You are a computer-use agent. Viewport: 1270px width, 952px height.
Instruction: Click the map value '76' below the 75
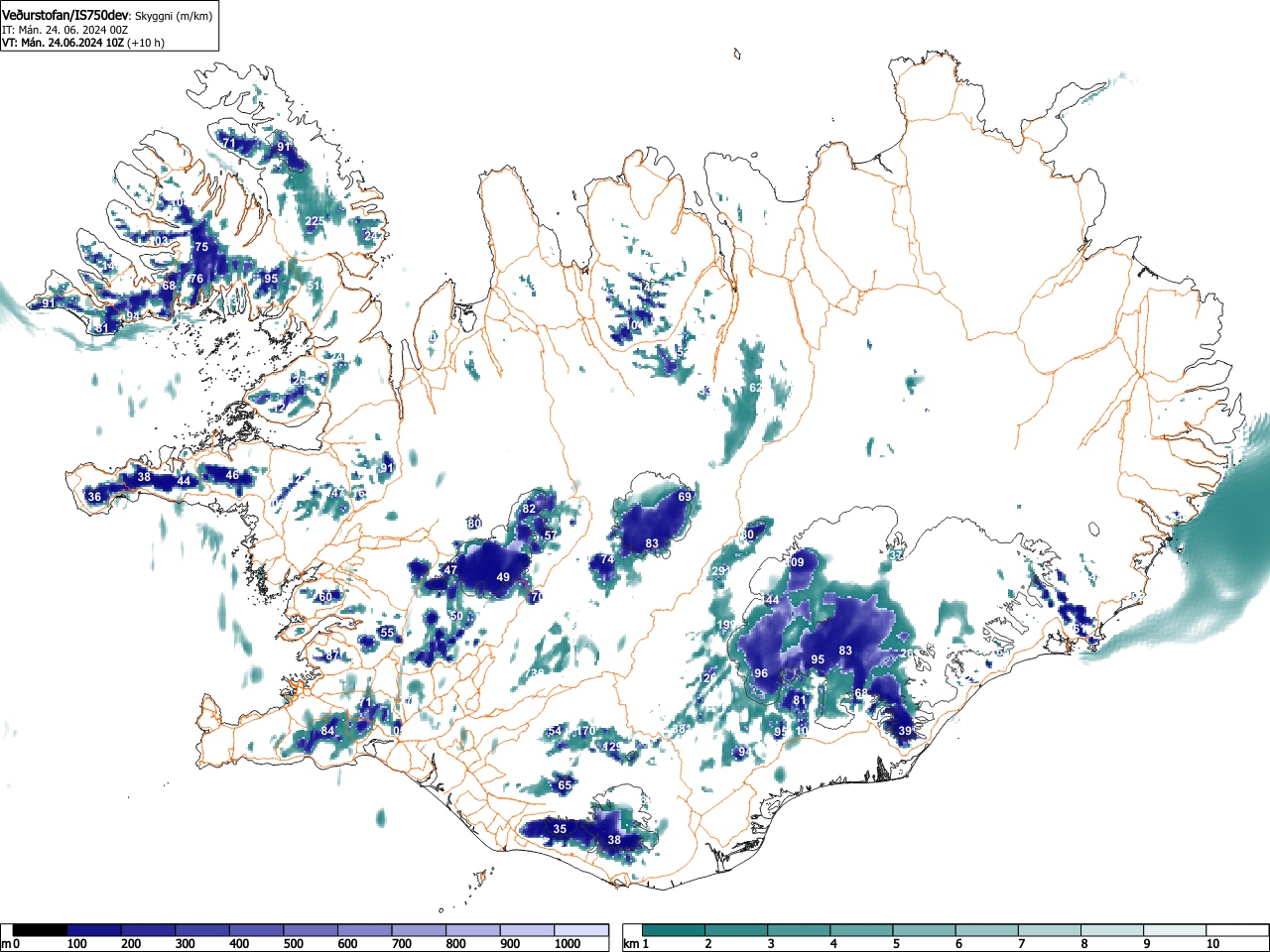(196, 280)
